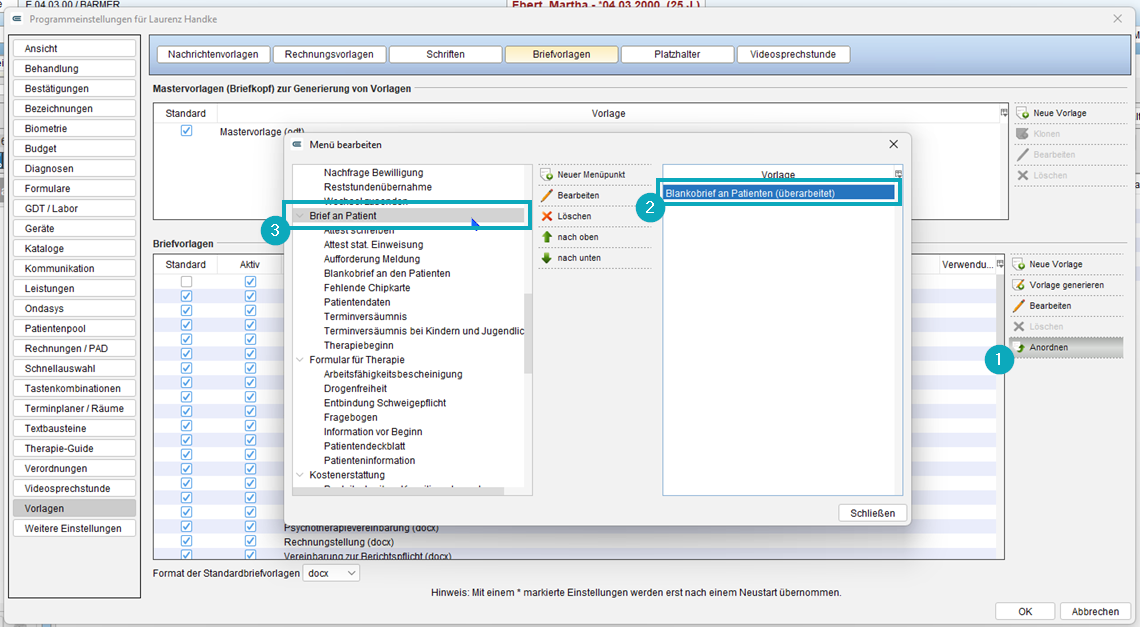Open the Nachrichtenvorlagen tab
The height and width of the screenshot is (627, 1140).
pos(213,55)
